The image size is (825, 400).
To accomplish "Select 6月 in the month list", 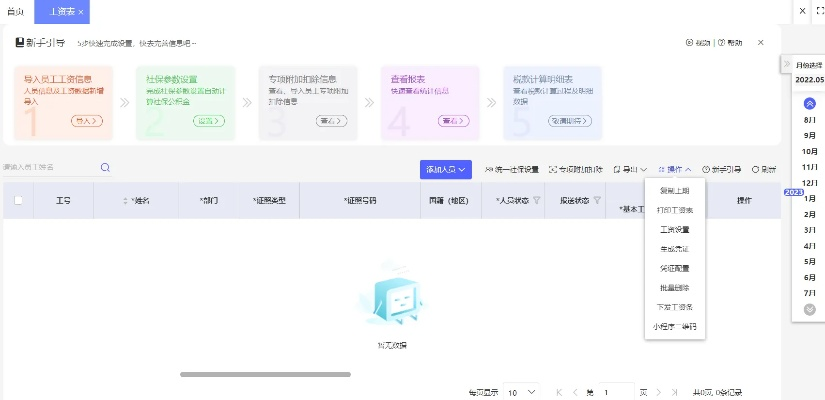I will [x=810, y=278].
